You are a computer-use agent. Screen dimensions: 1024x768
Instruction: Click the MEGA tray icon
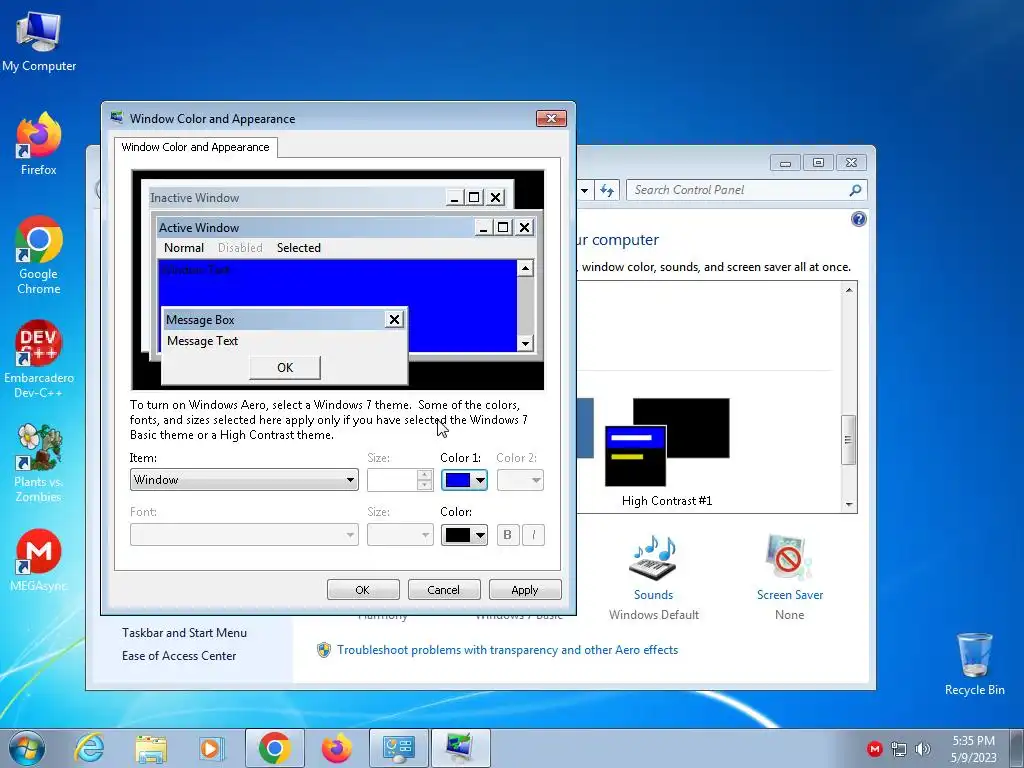(x=874, y=749)
